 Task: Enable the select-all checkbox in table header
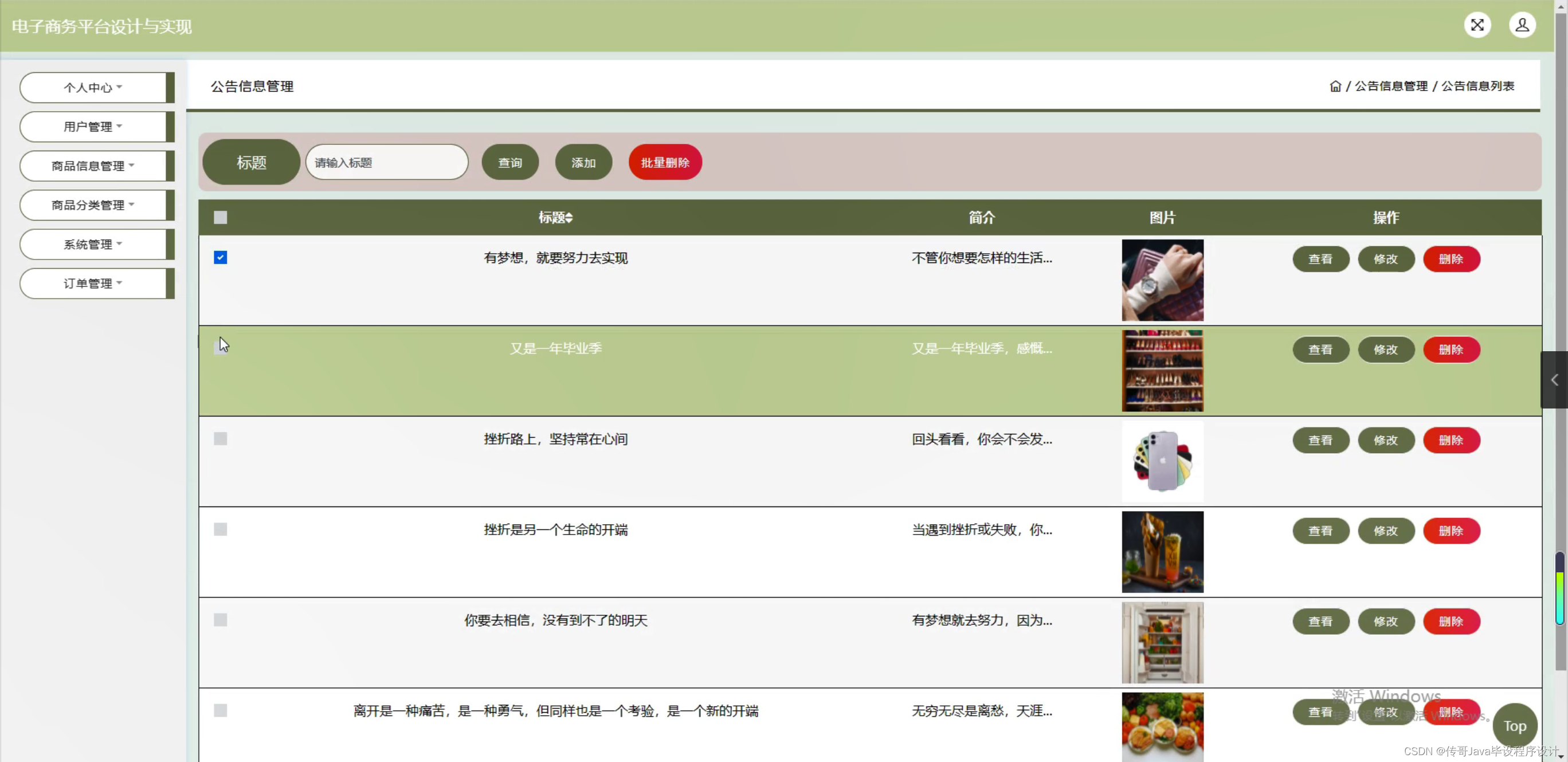coord(219,217)
